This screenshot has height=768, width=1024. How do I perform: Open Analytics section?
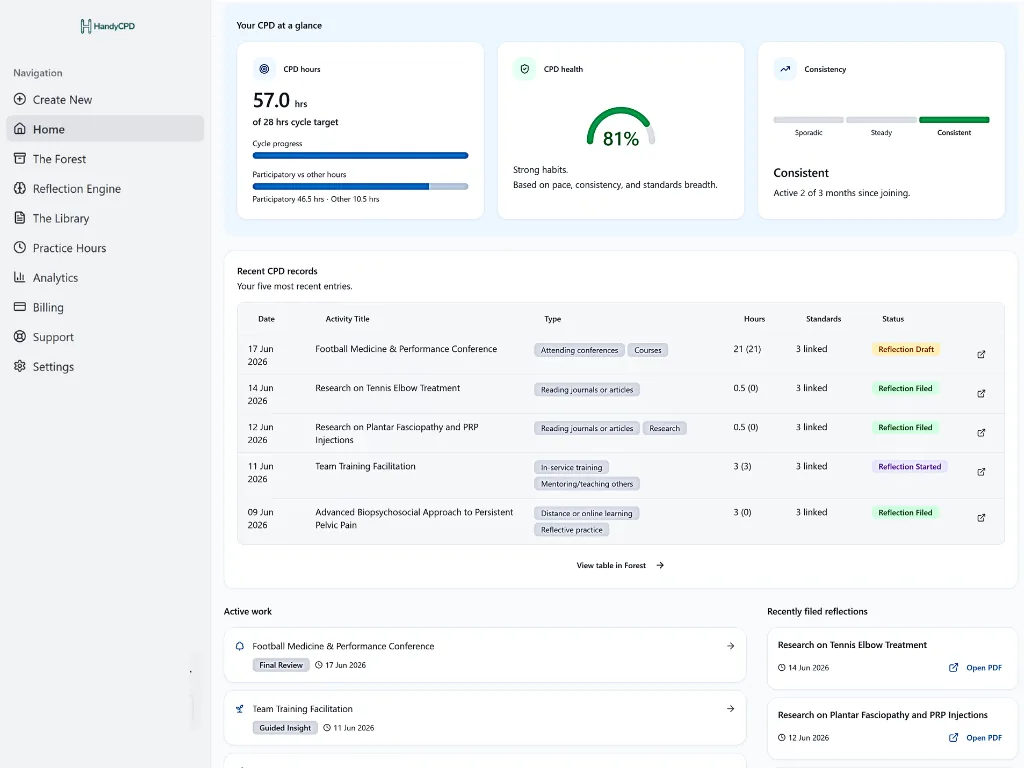105,277
